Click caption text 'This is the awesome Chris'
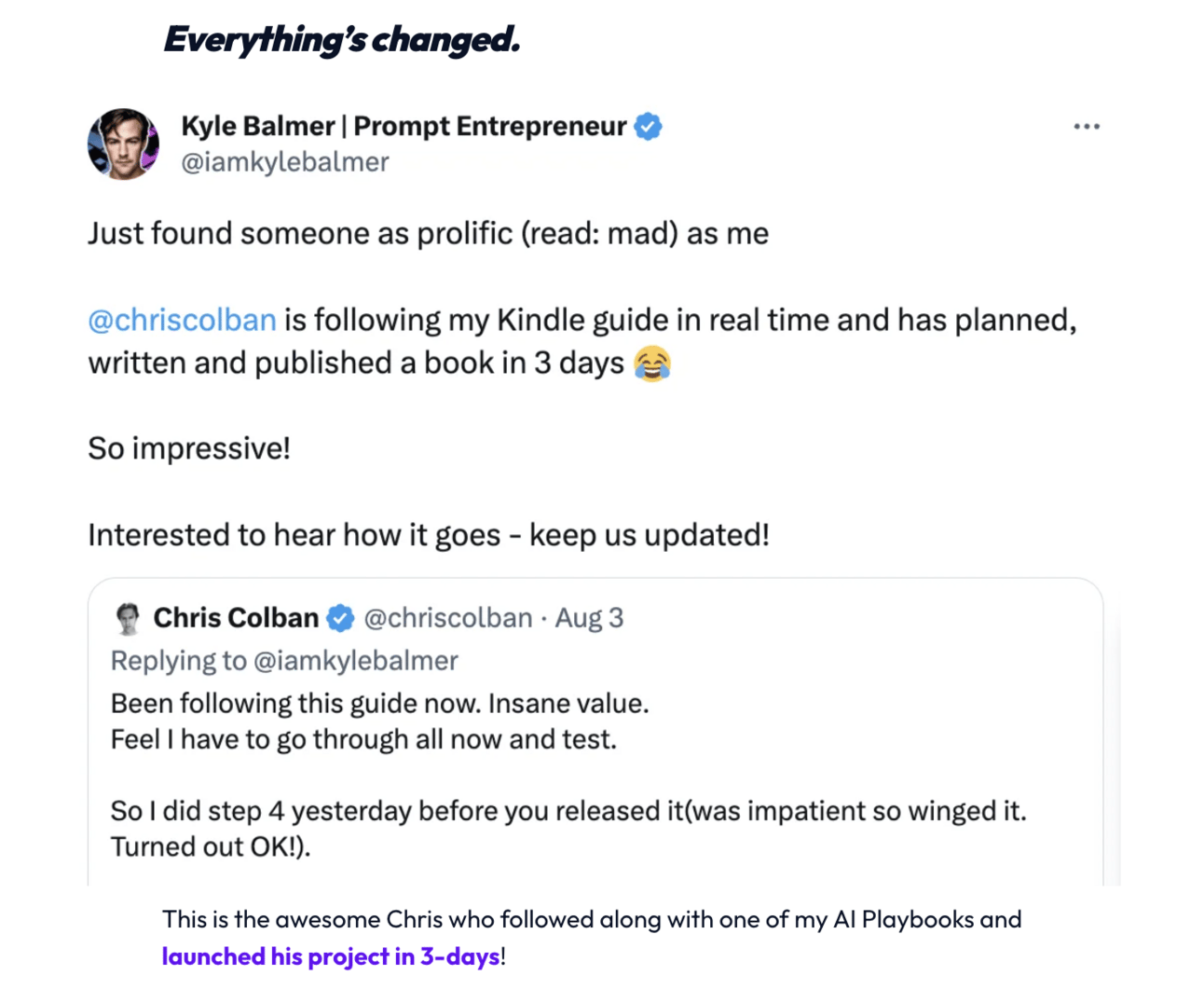 click(x=591, y=919)
